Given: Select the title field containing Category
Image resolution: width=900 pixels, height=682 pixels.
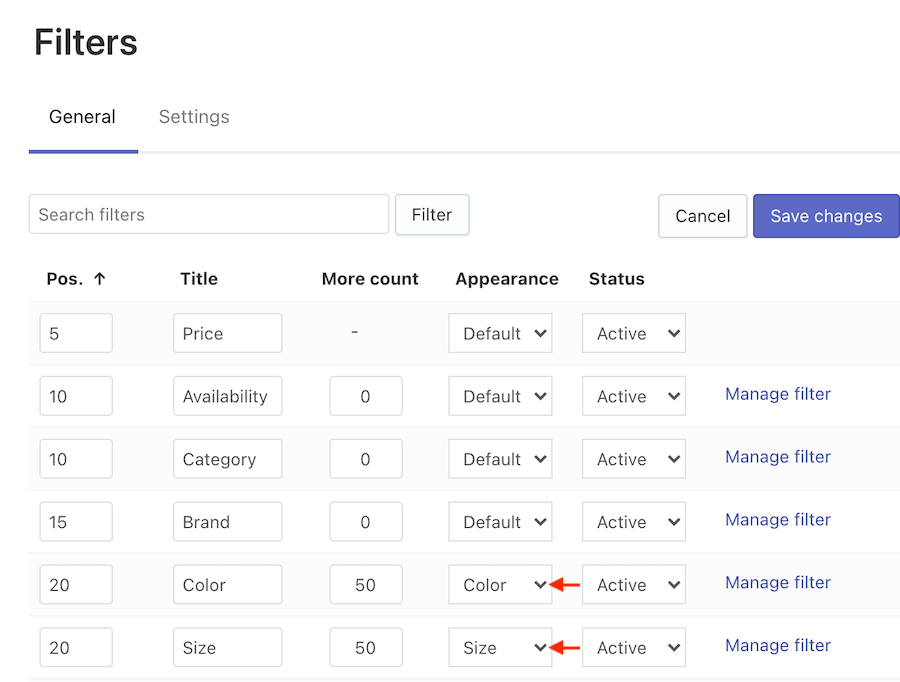Looking at the screenshot, I should (227, 458).
